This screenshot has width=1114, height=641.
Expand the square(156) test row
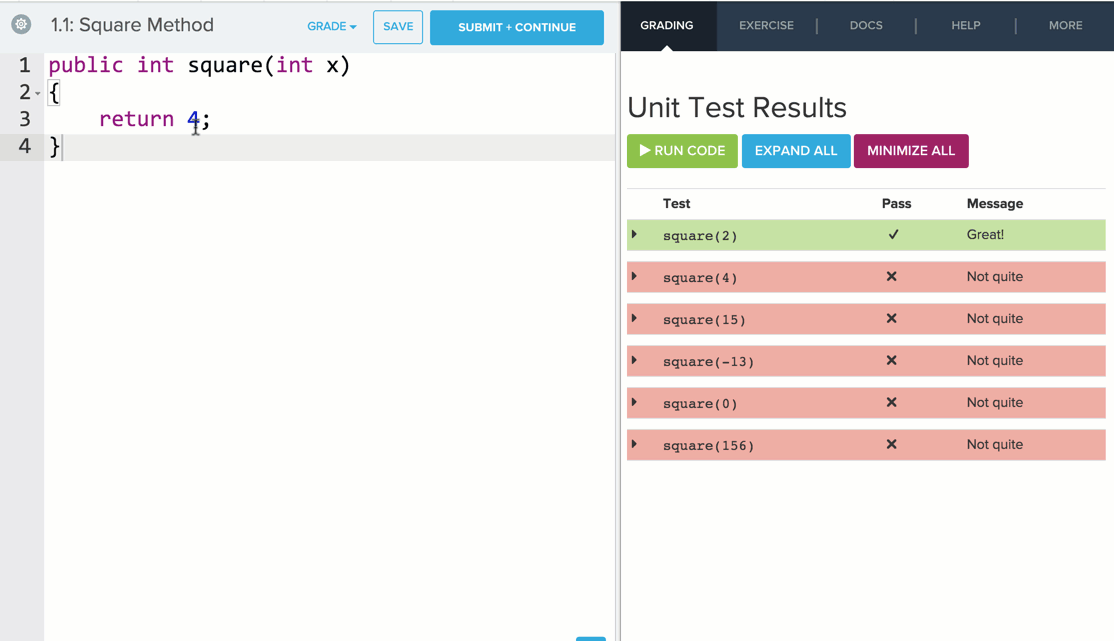(635, 445)
